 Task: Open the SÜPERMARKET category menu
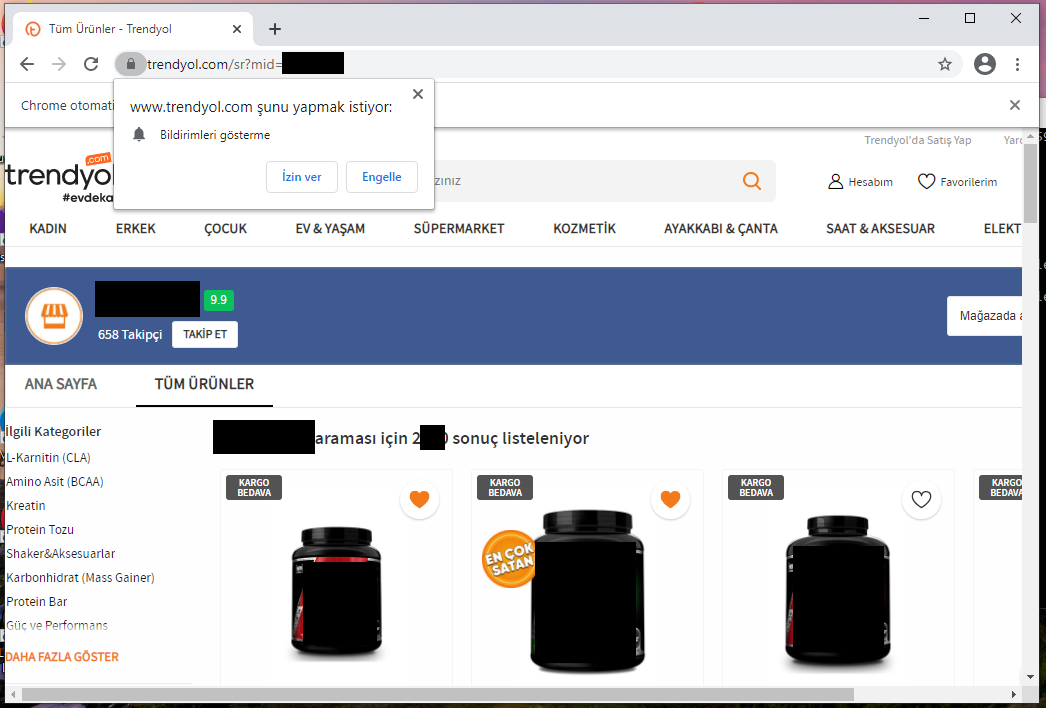pos(459,228)
